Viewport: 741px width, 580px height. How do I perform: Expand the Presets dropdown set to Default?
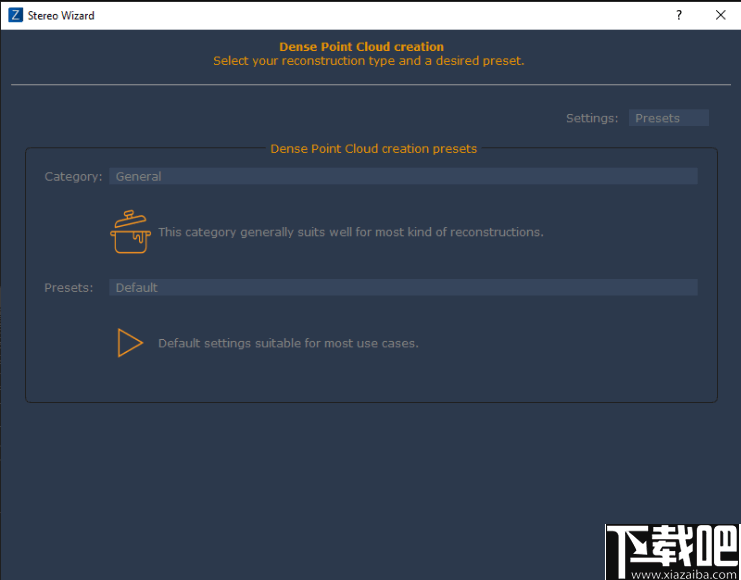point(403,287)
